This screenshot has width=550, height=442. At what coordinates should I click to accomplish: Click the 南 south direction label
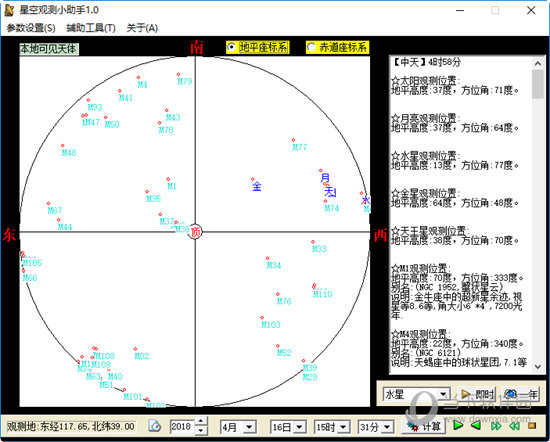click(197, 47)
